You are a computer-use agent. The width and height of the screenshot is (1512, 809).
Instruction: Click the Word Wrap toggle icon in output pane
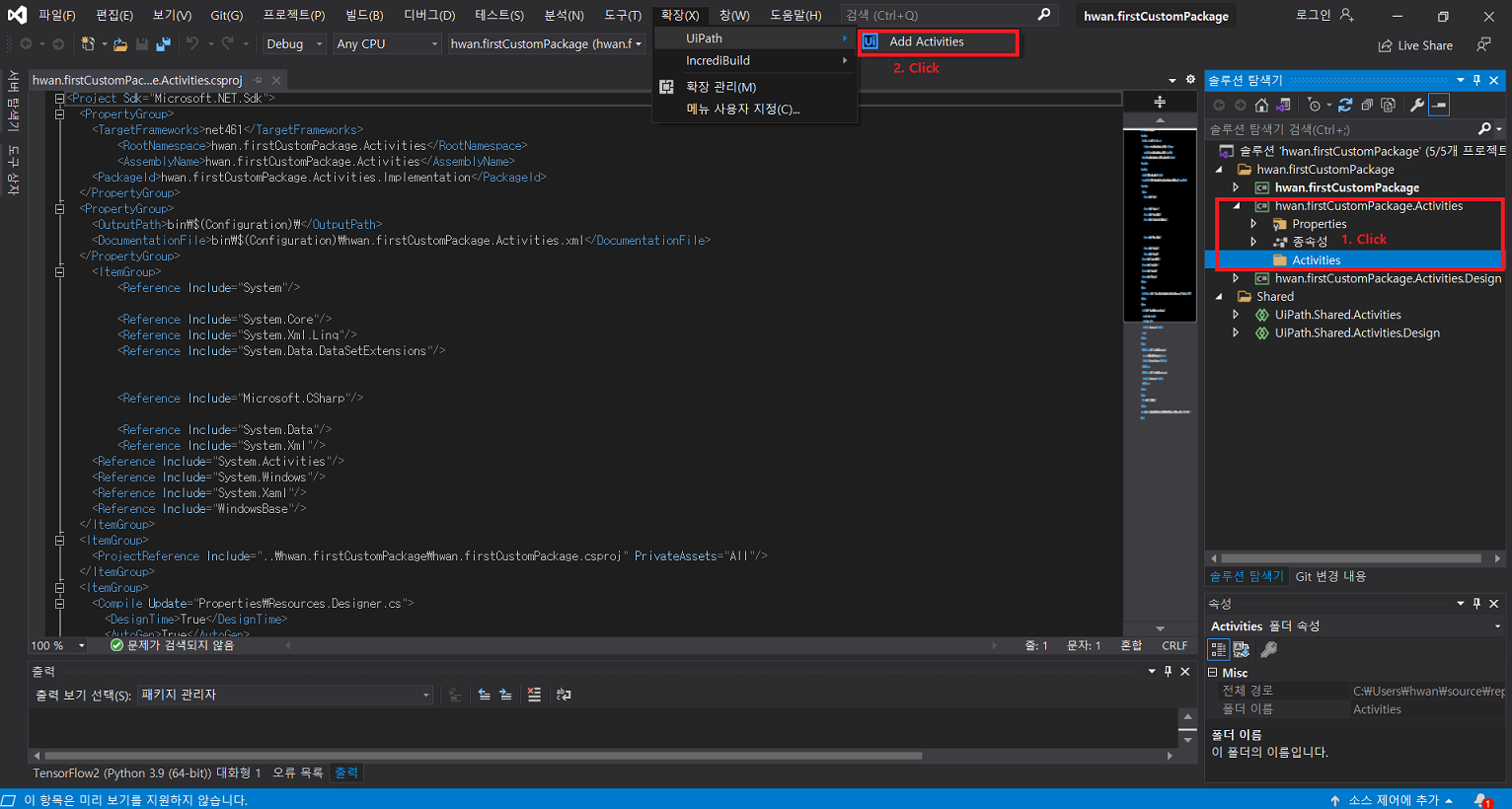point(564,695)
